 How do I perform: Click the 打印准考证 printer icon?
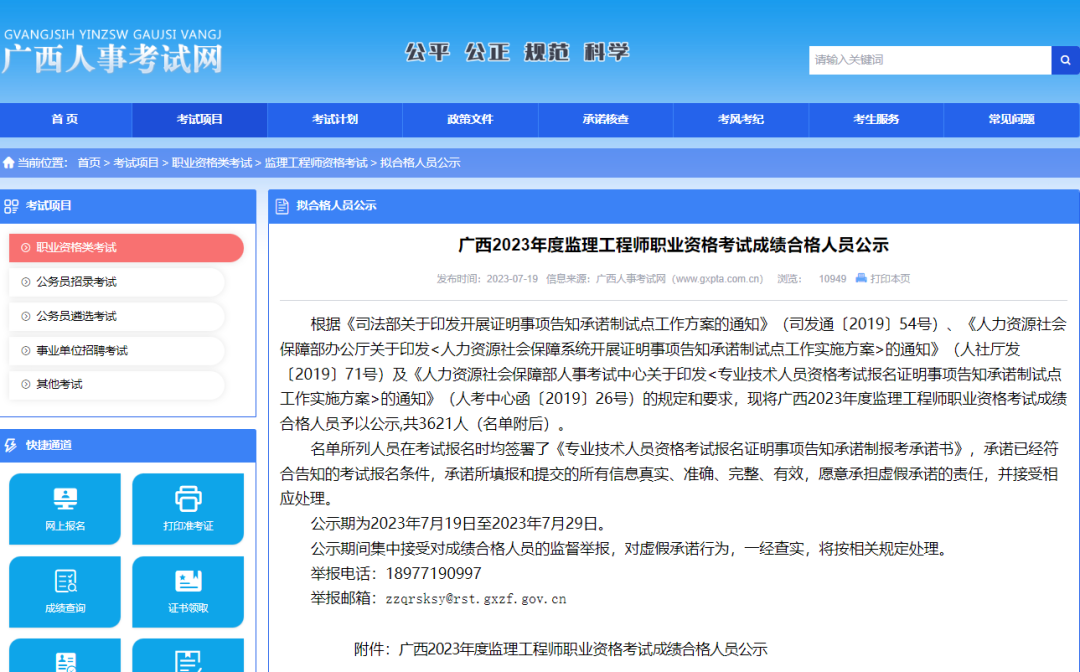click(x=188, y=502)
